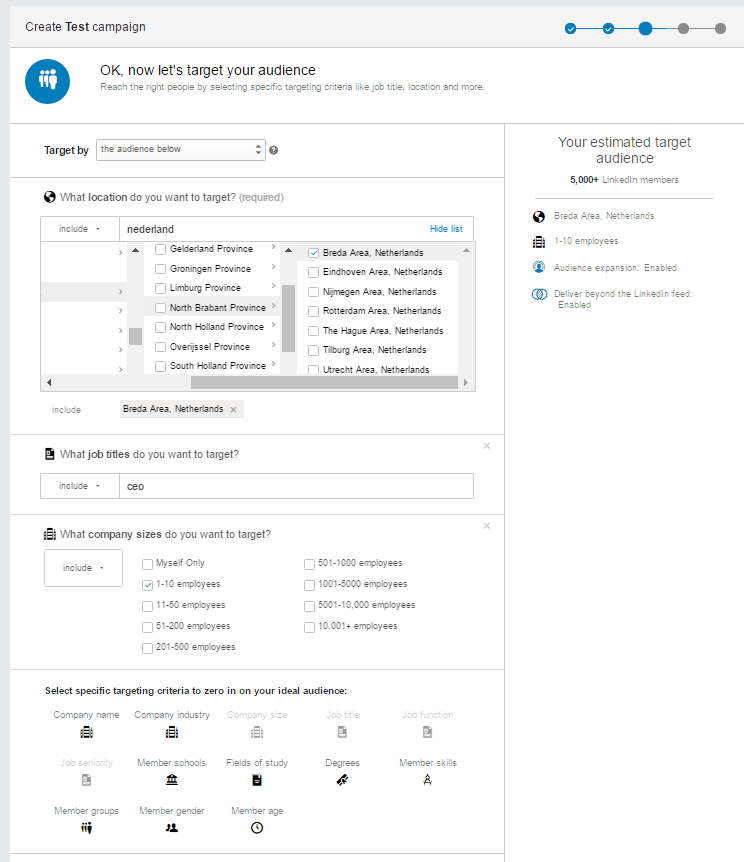The height and width of the screenshot is (862, 744).
Task: Expand the North Brabant Province sublist
Action: pyautogui.click(x=274, y=308)
